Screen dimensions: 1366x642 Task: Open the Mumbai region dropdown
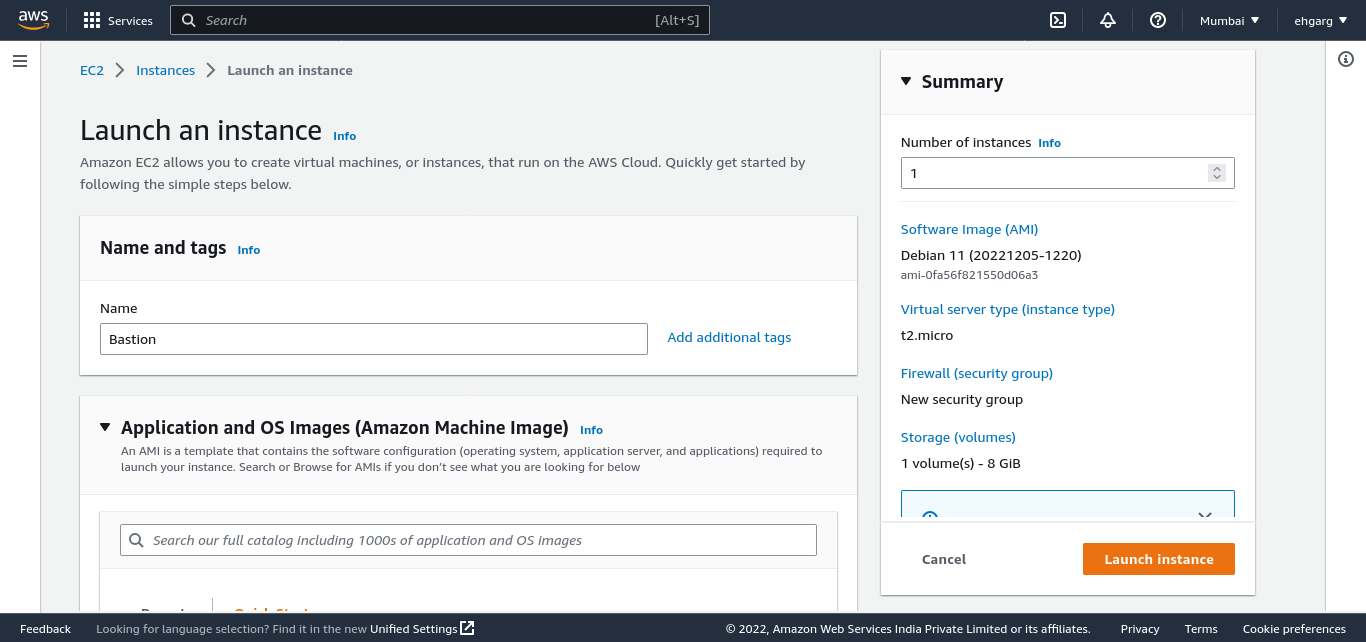click(1230, 20)
